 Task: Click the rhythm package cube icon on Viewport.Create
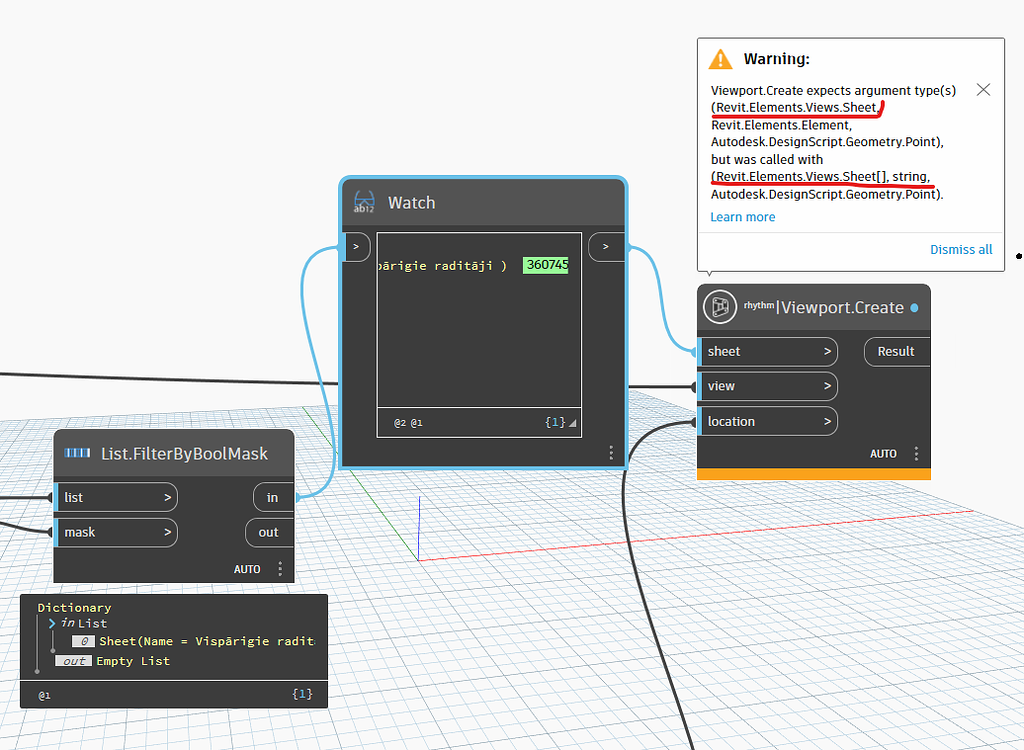pos(719,307)
